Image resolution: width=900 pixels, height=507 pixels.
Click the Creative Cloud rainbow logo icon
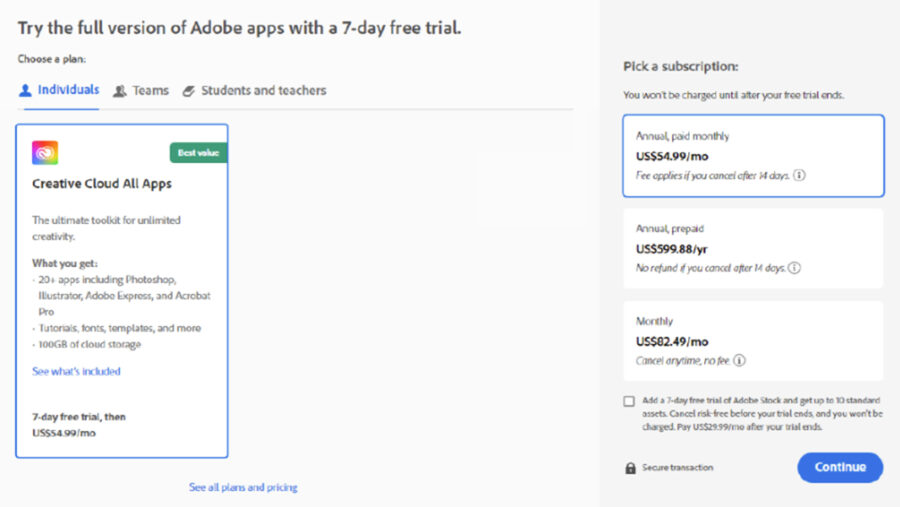pyautogui.click(x=45, y=153)
